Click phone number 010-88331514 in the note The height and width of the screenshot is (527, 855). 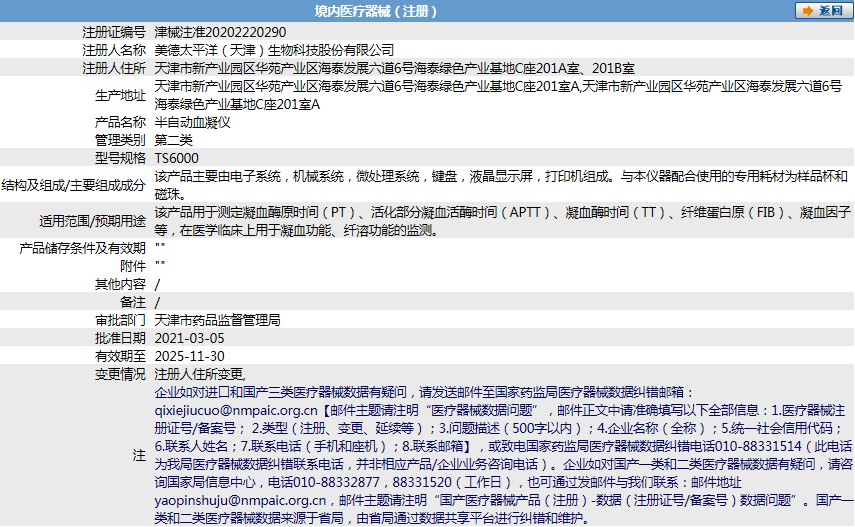pos(758,446)
